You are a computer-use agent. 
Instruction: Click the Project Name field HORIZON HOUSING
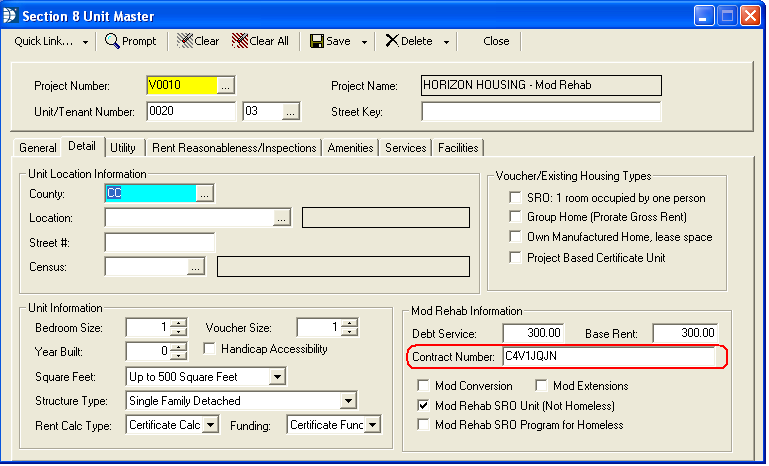click(x=541, y=85)
